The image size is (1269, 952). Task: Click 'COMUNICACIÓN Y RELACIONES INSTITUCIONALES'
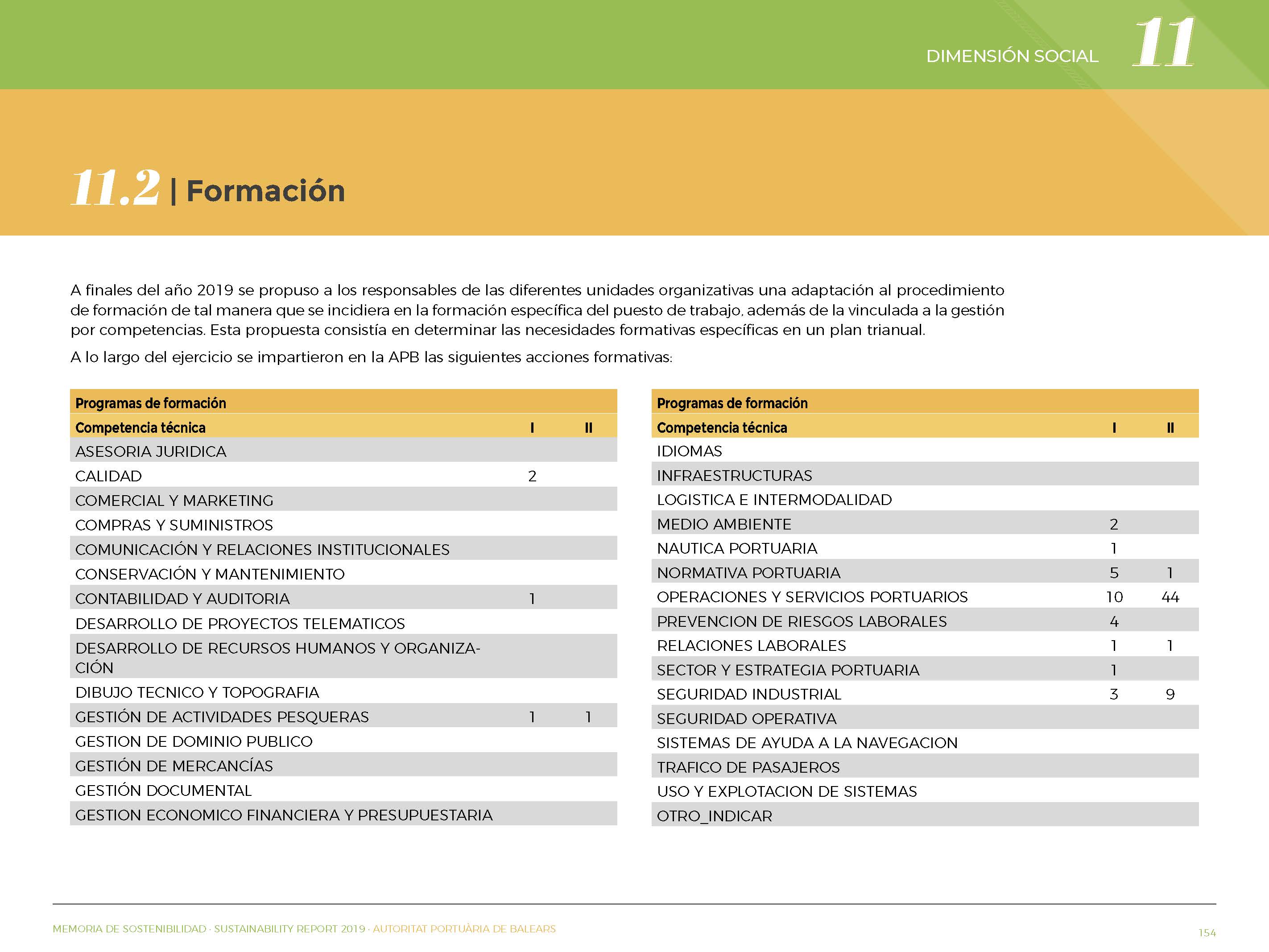[x=262, y=549]
